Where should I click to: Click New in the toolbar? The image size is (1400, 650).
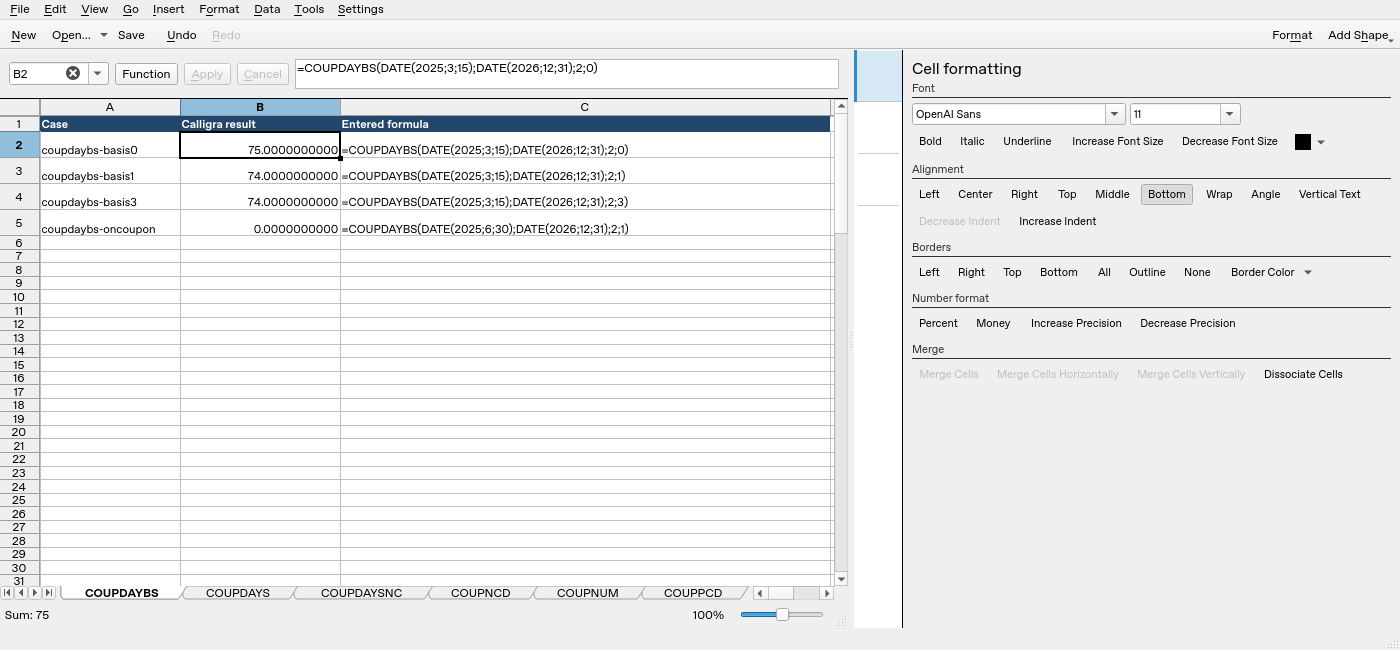click(x=24, y=35)
